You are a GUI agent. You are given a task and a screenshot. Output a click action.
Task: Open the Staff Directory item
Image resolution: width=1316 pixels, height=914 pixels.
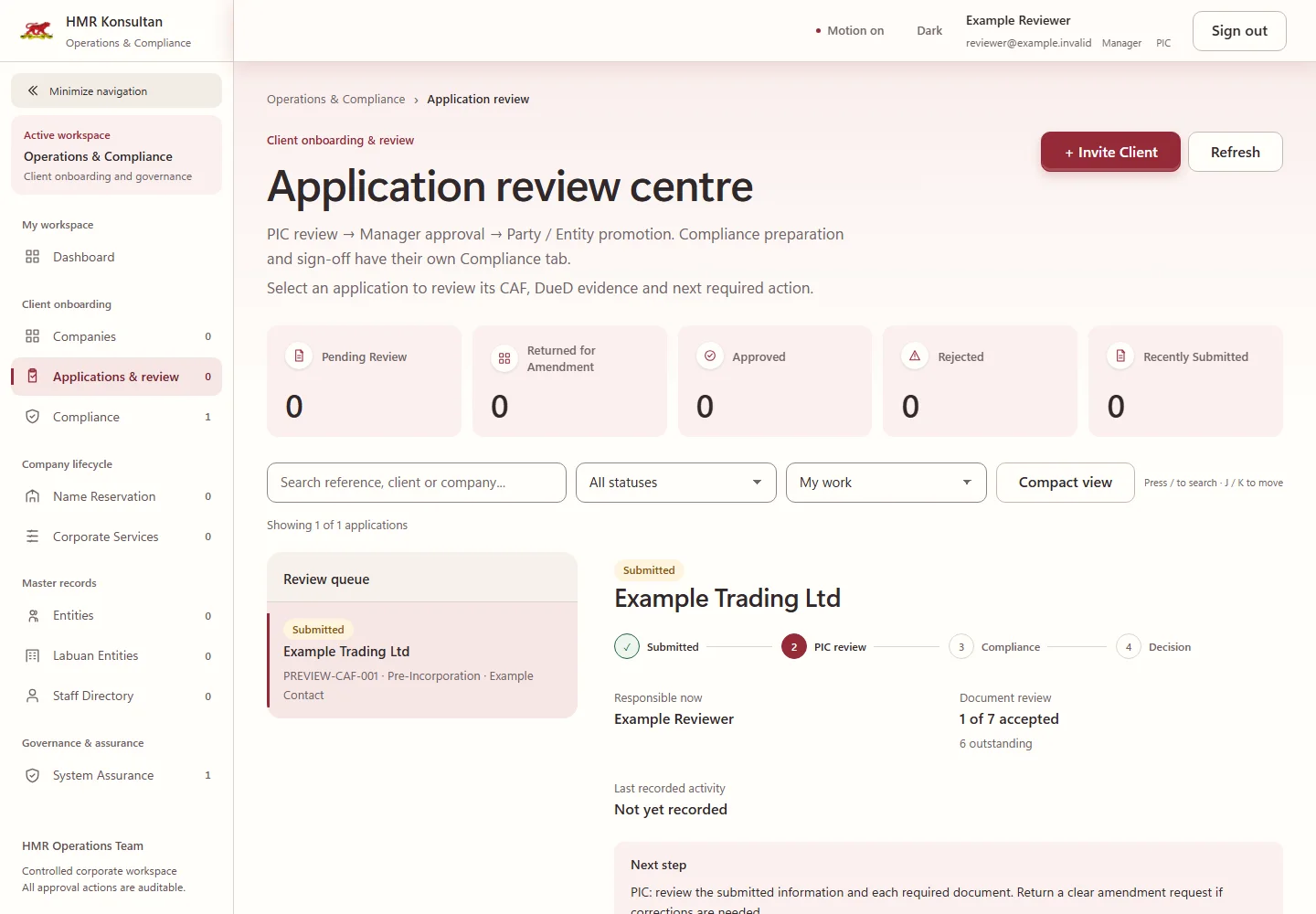tap(116, 696)
